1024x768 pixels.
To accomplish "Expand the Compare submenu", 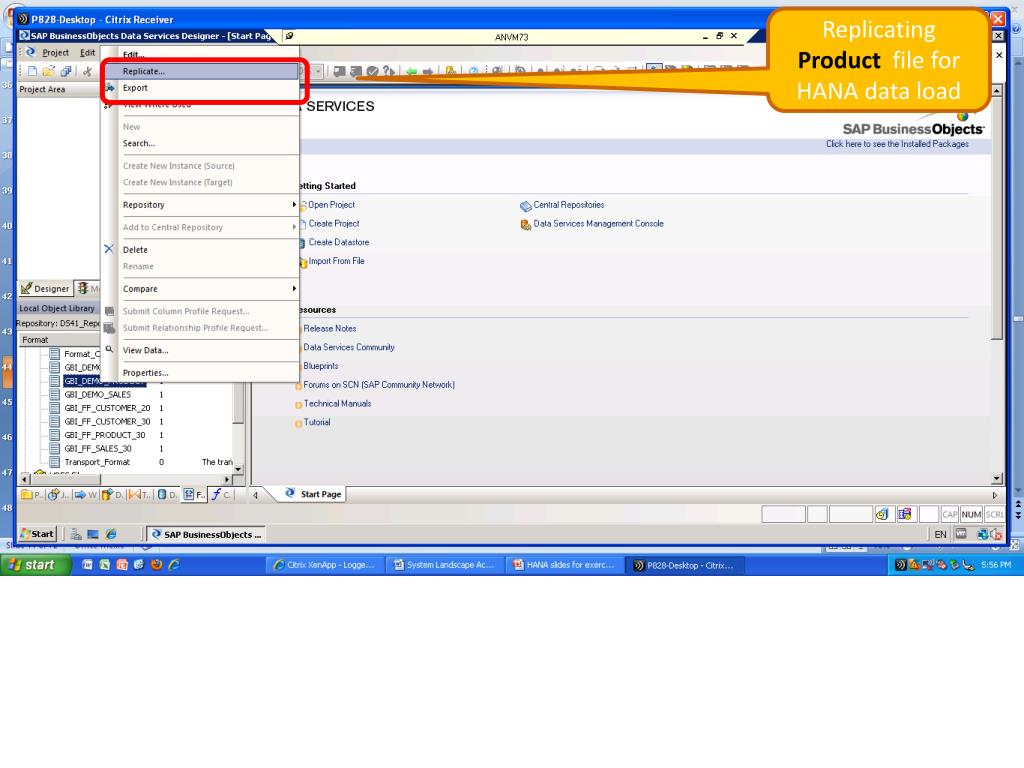I will click(x=201, y=289).
